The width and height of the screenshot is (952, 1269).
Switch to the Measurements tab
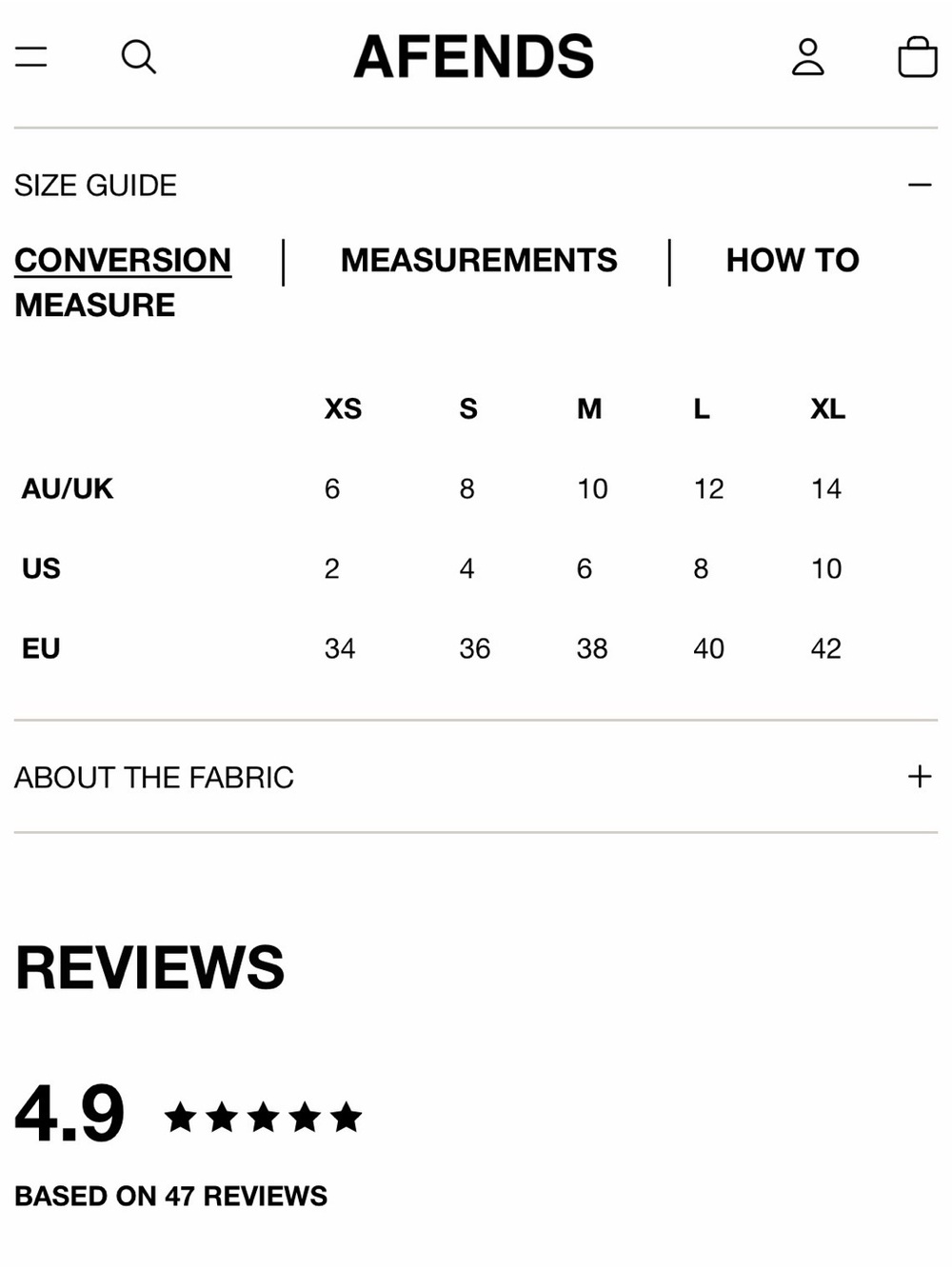click(x=479, y=260)
